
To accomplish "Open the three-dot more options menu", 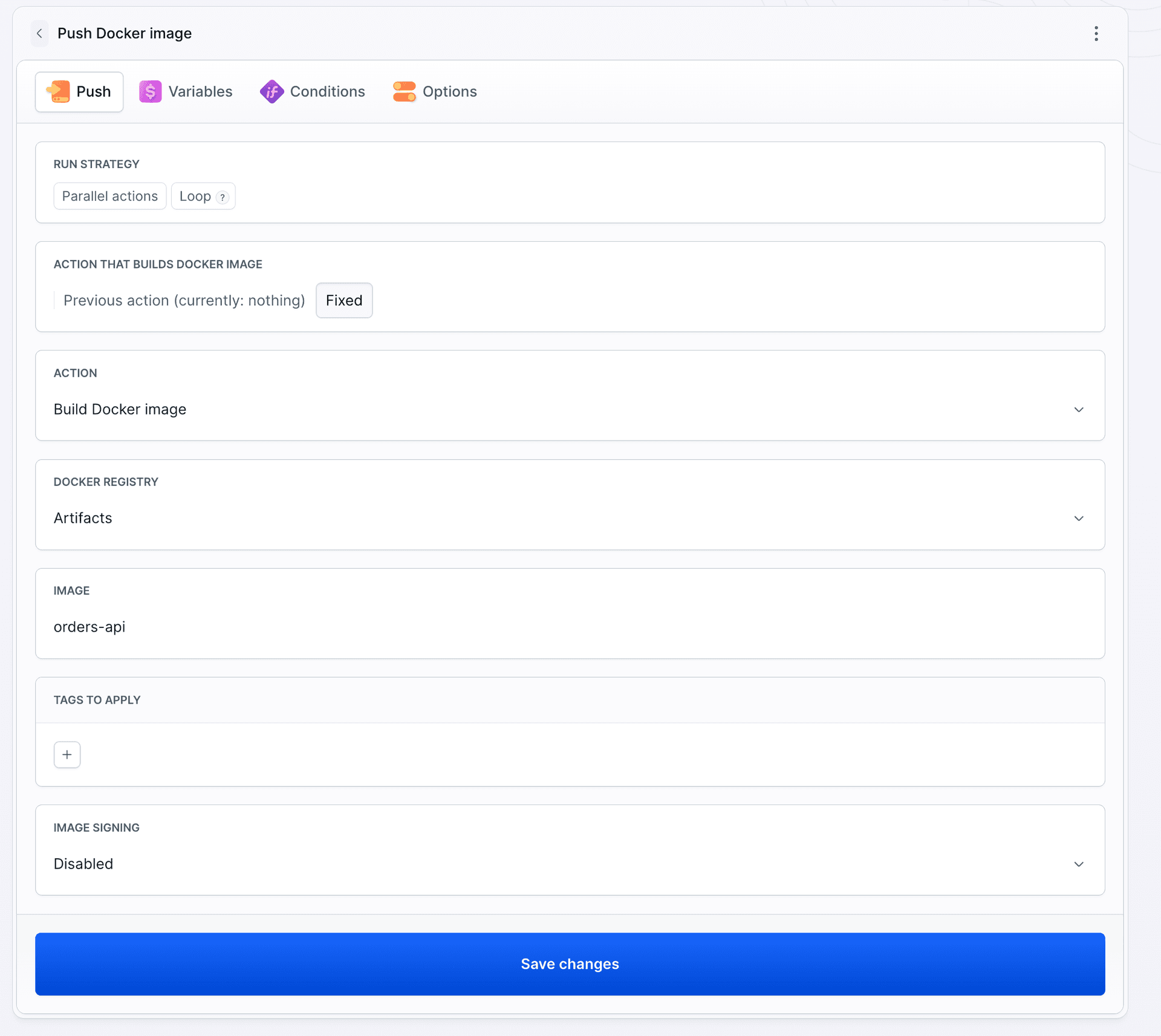I will [x=1096, y=33].
